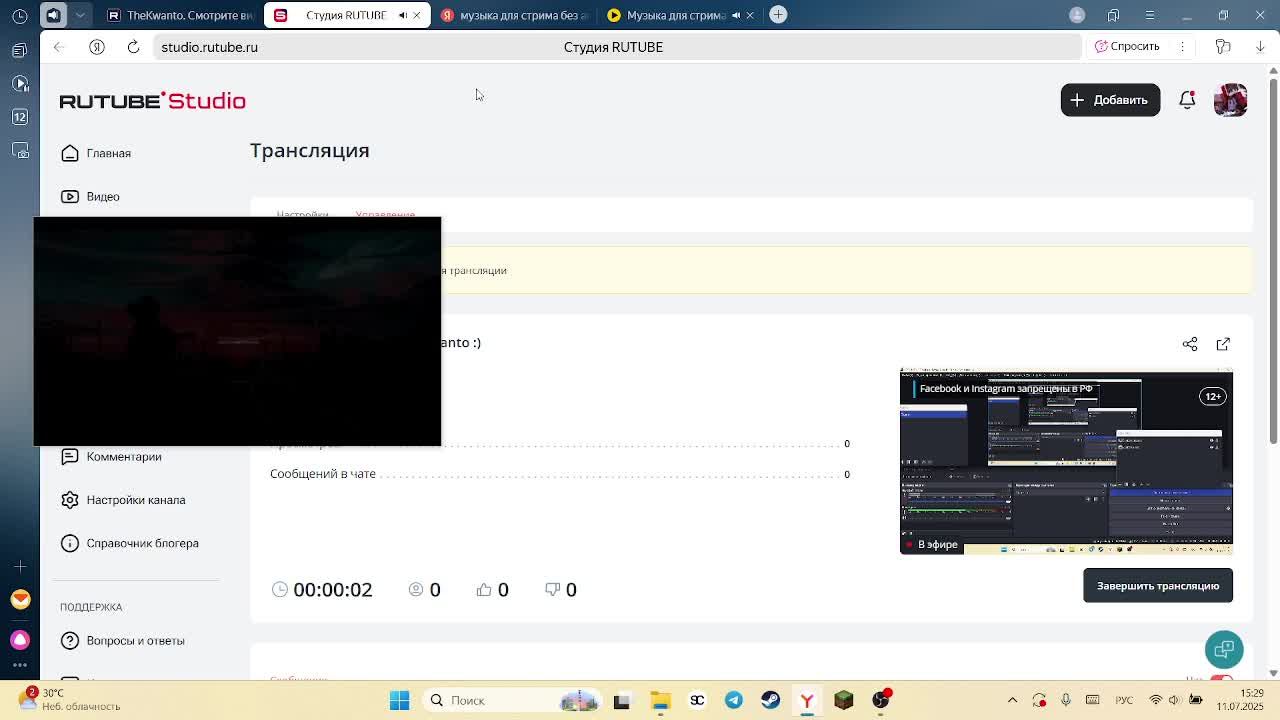Toggle the chat switch at the bottom right

(1221, 679)
